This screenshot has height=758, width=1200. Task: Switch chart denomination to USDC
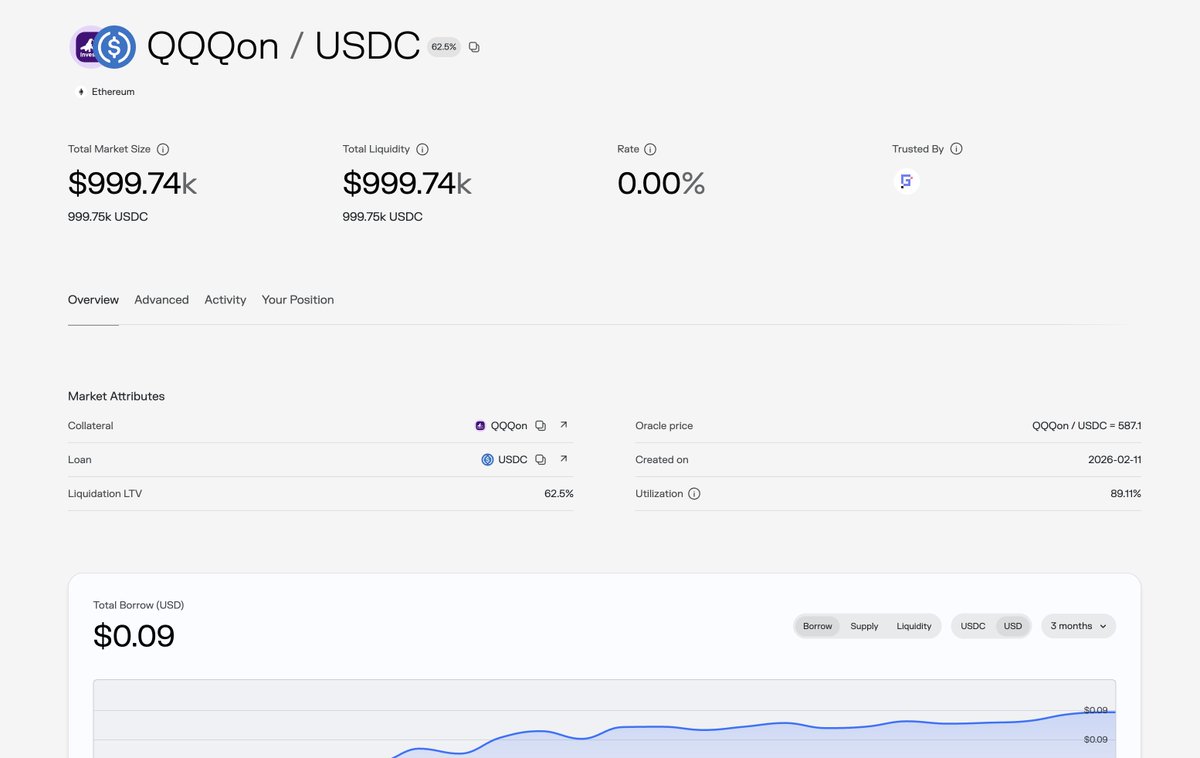(973, 626)
